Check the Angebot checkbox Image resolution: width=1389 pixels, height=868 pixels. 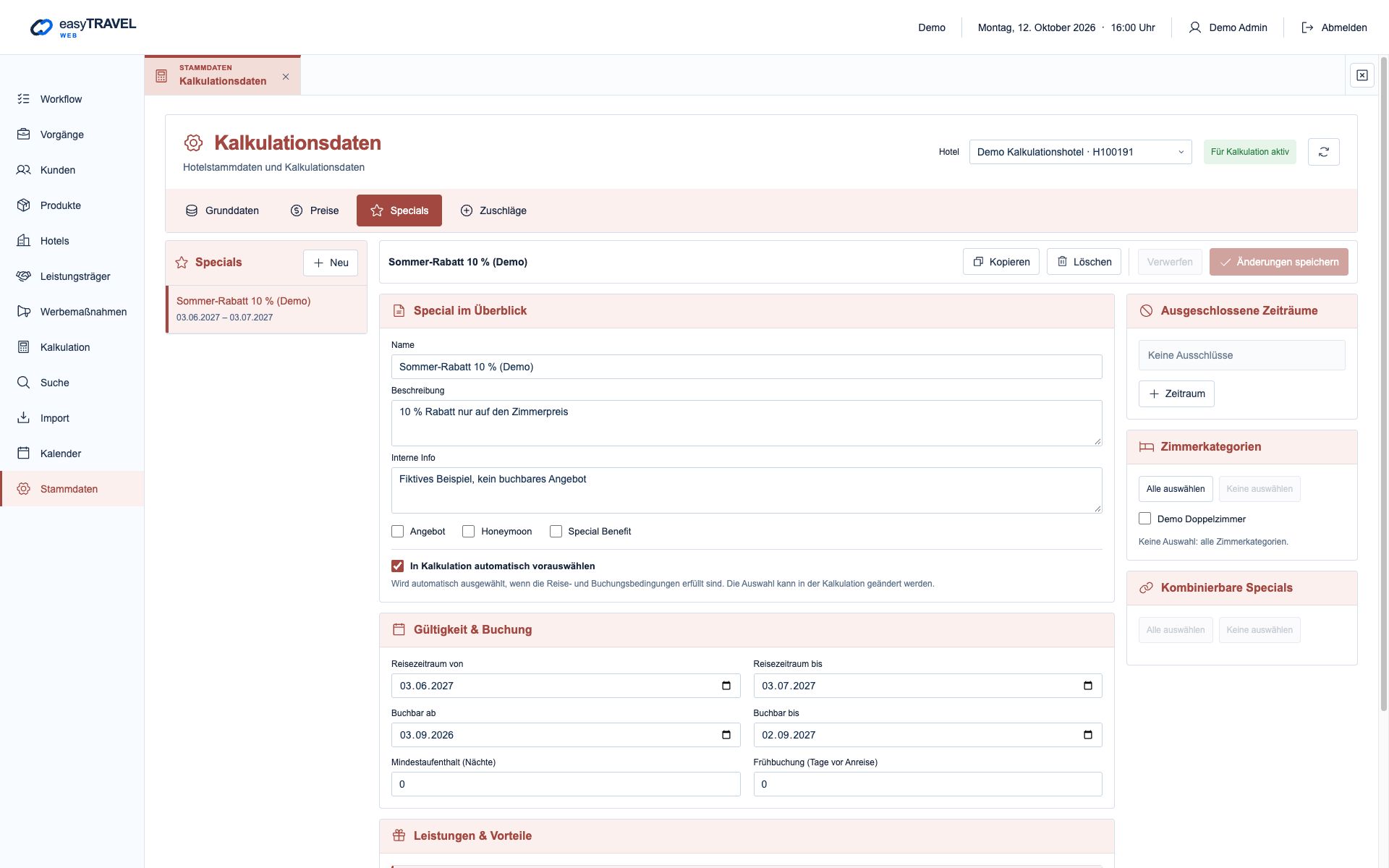tap(397, 532)
